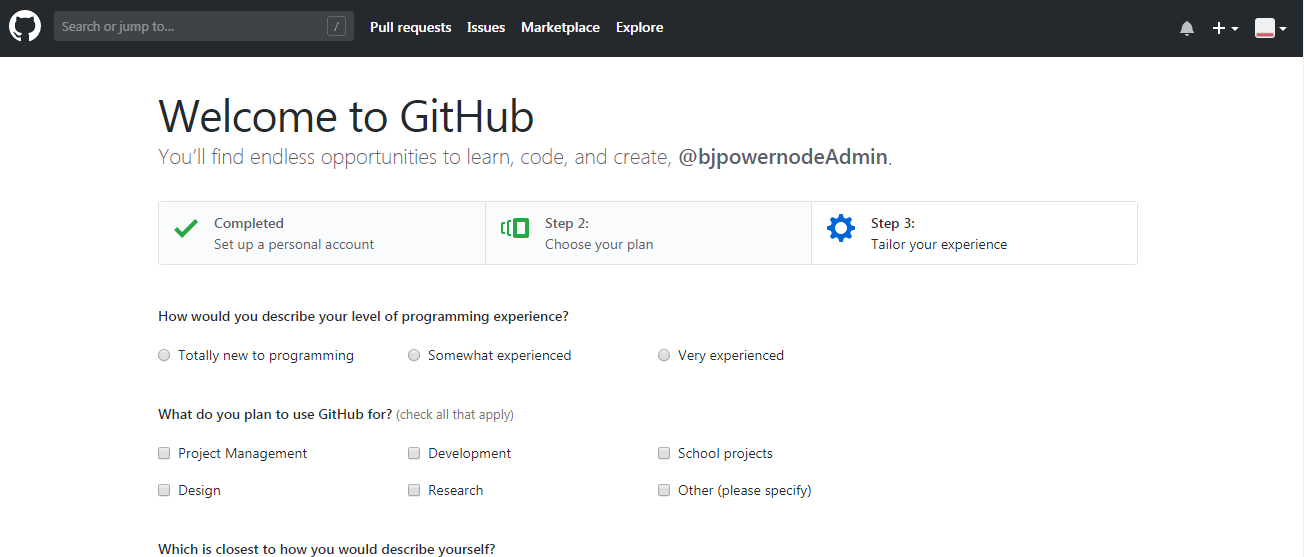Select Totally new to programming
The width and height of the screenshot is (1304, 557).
pyautogui.click(x=164, y=355)
